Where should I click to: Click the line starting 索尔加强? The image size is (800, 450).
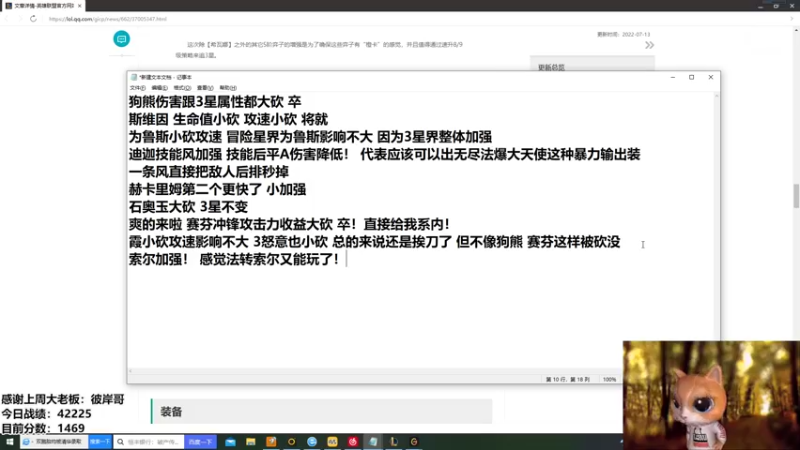(x=234, y=259)
